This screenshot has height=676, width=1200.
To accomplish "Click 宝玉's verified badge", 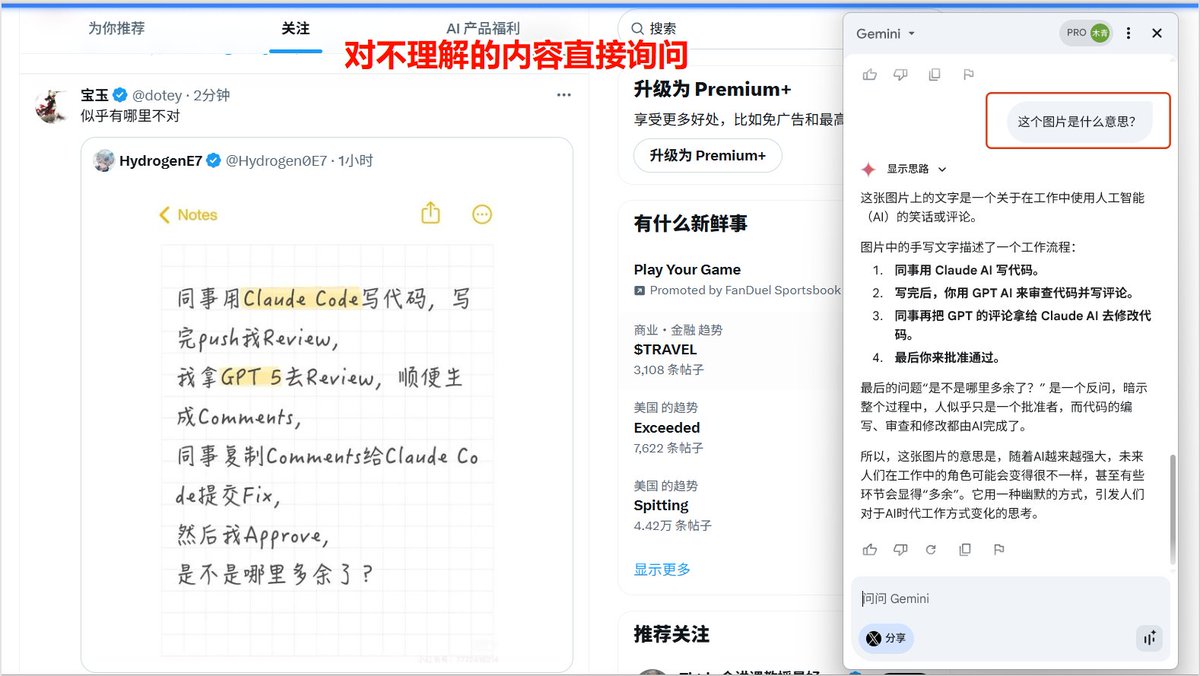I will pyautogui.click(x=120, y=95).
